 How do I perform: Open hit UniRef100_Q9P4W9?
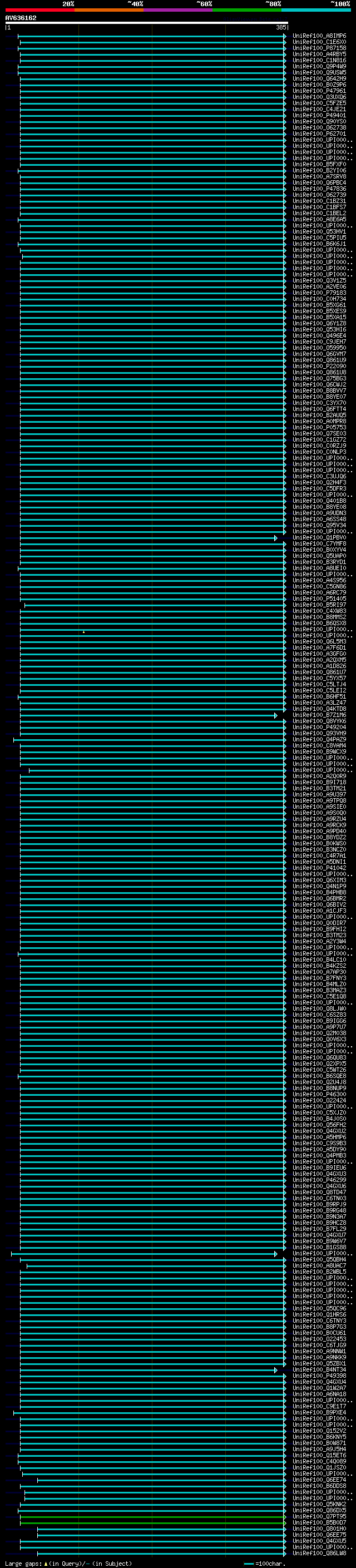(319, 66)
